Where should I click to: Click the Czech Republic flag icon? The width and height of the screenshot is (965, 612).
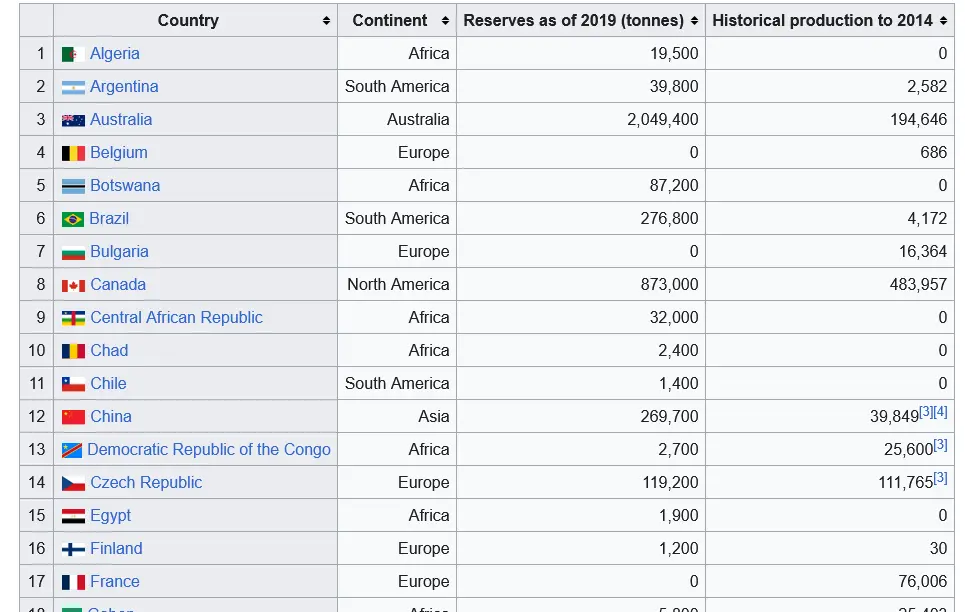73,483
